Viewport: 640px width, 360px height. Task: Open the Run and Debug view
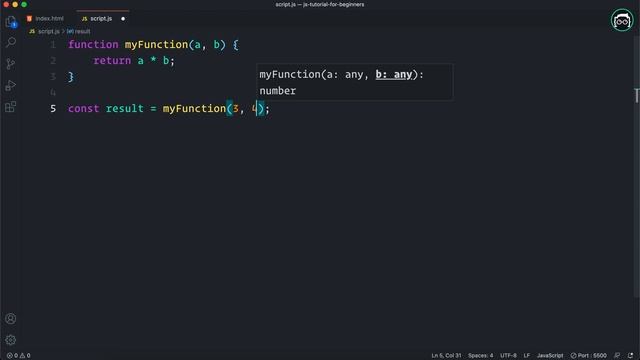click(11, 85)
